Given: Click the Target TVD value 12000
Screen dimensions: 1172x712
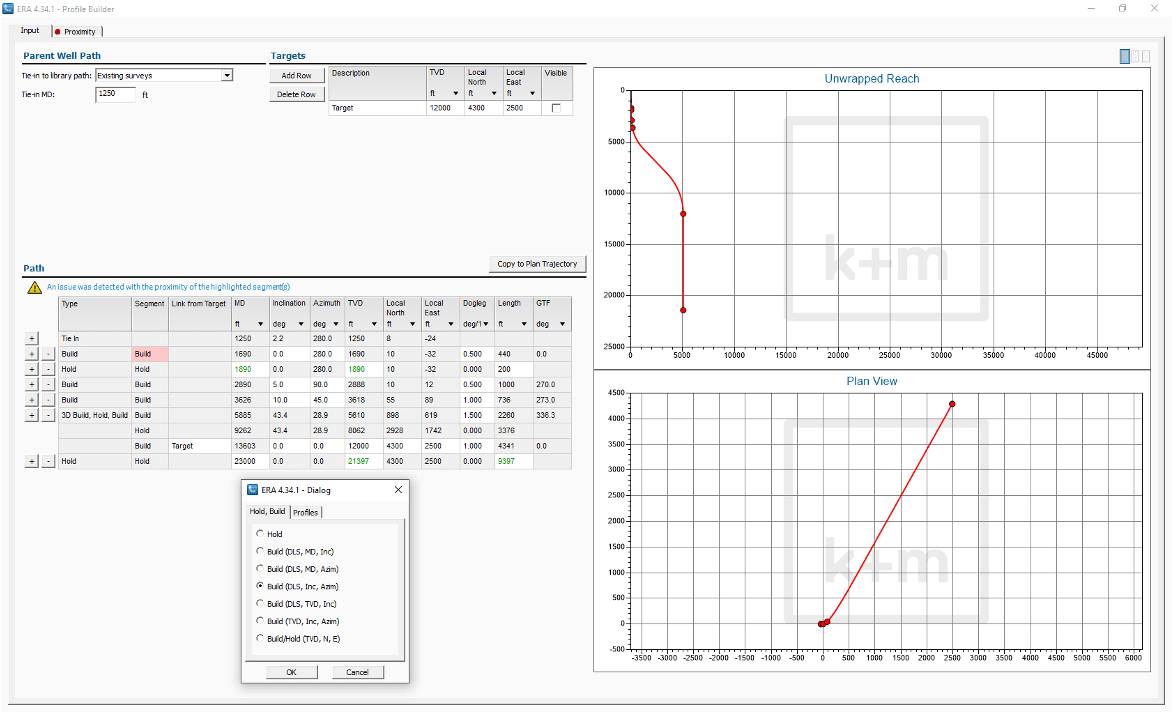Looking at the screenshot, I should click(445, 108).
